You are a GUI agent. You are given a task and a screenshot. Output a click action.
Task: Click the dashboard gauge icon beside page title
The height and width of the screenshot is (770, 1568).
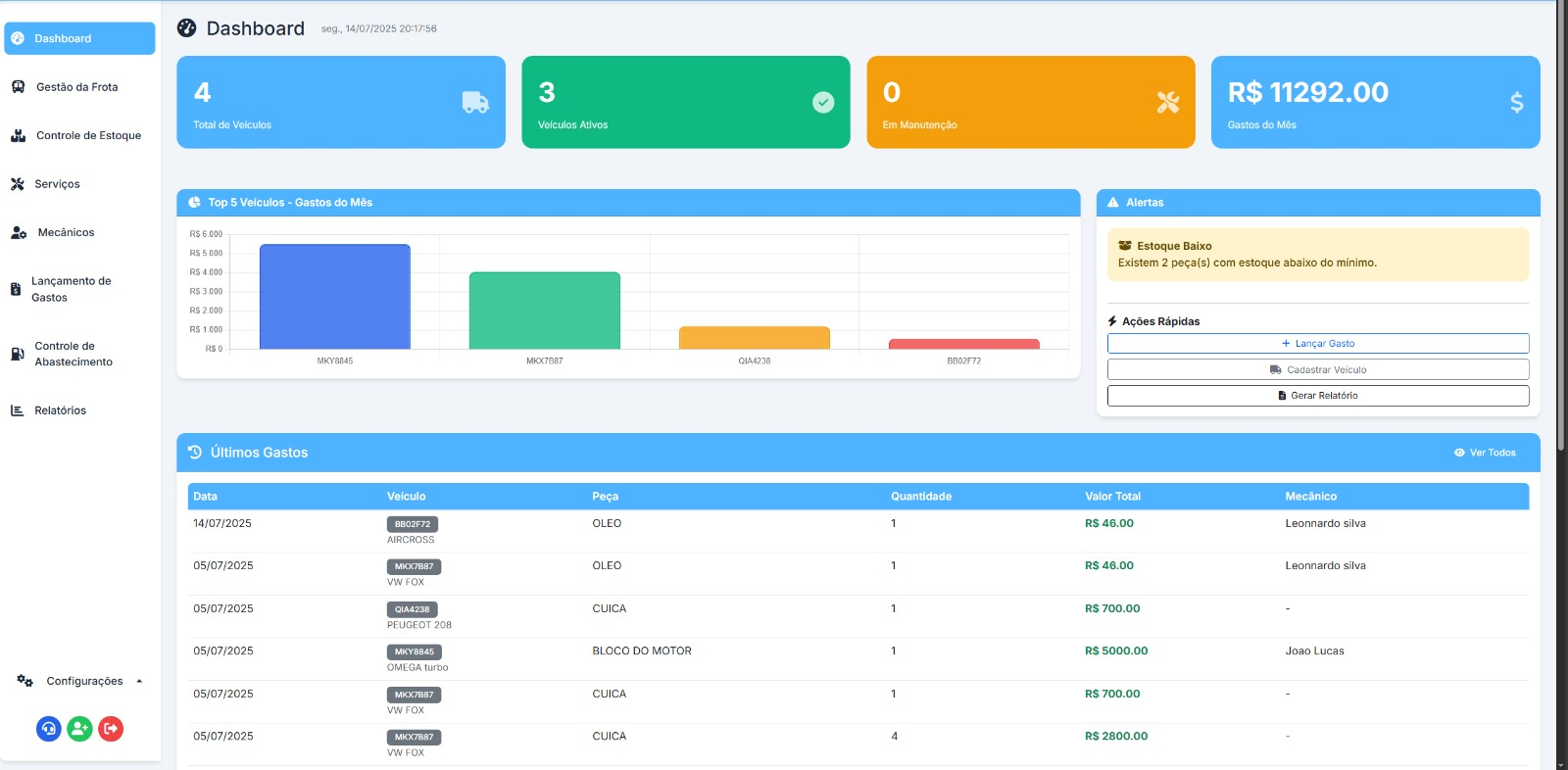pos(186,28)
